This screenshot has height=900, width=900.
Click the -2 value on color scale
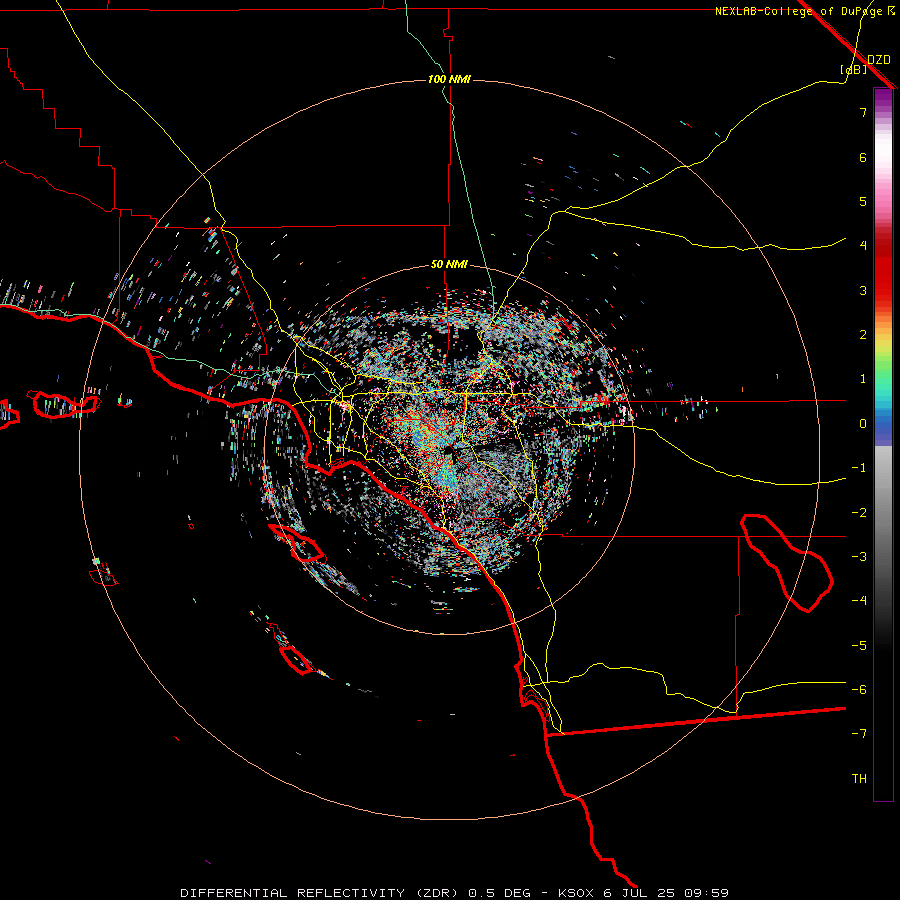click(x=859, y=512)
